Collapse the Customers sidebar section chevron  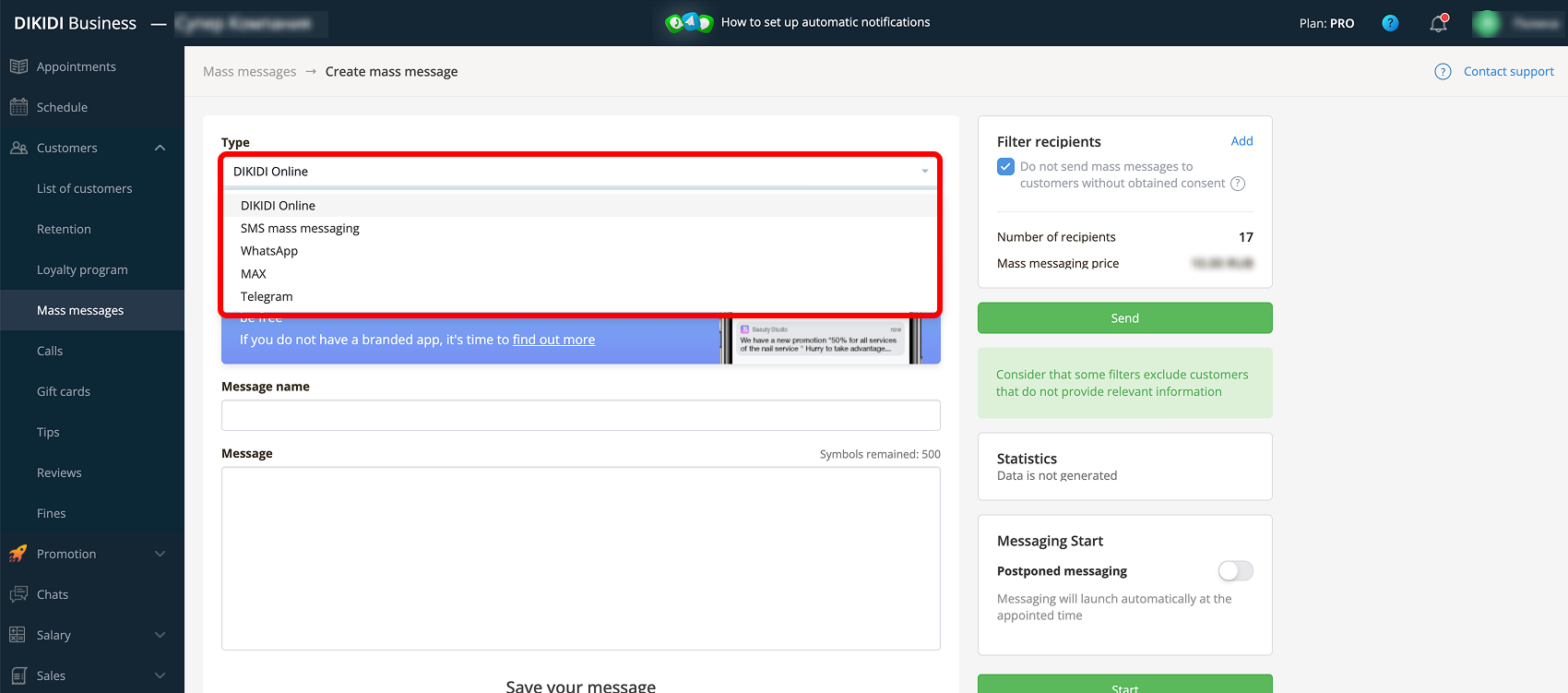tap(160, 148)
